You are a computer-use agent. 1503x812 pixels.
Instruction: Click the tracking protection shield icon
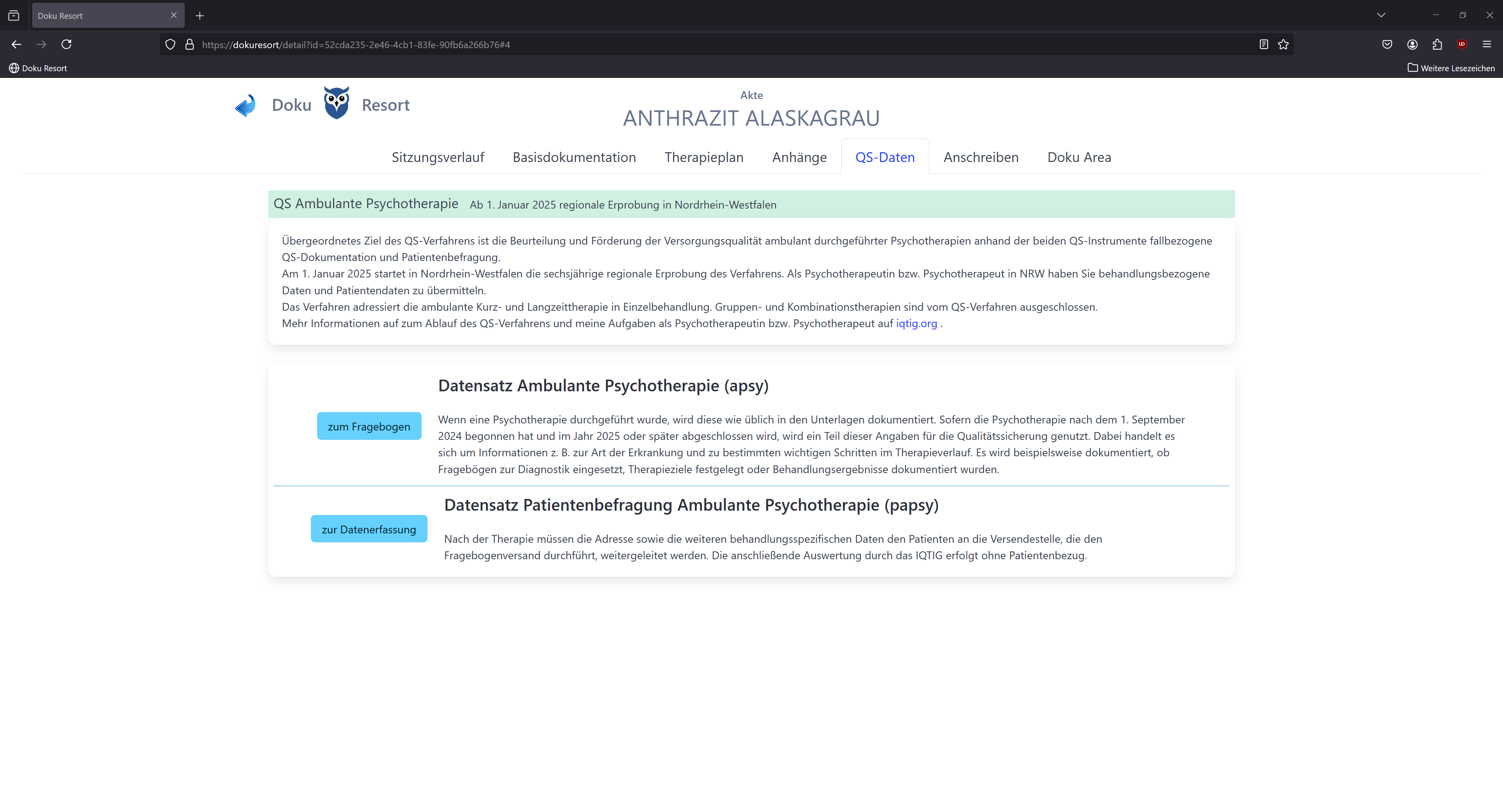[170, 44]
